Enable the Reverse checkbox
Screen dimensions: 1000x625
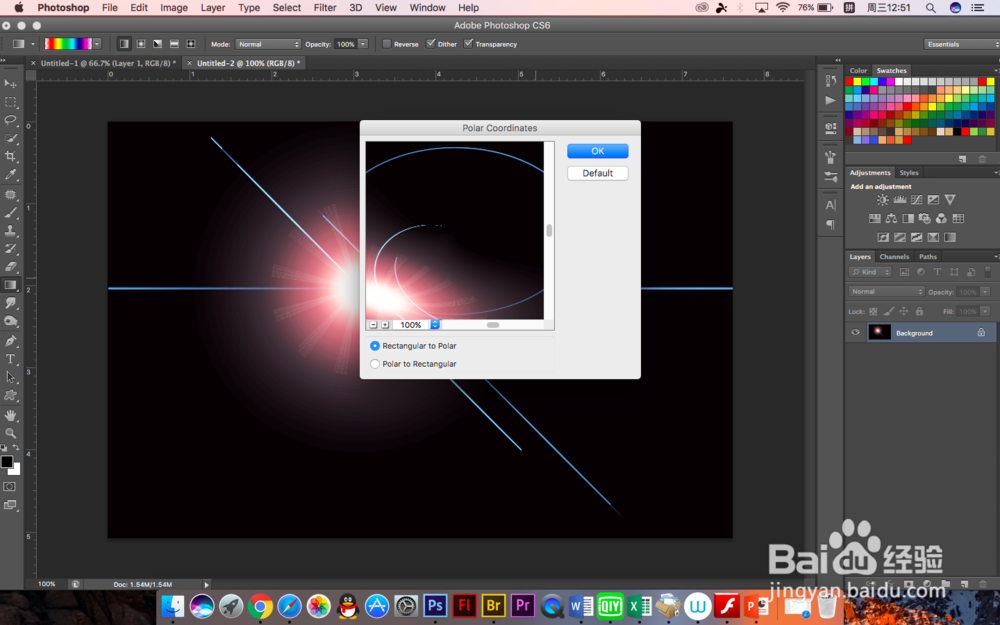(386, 44)
